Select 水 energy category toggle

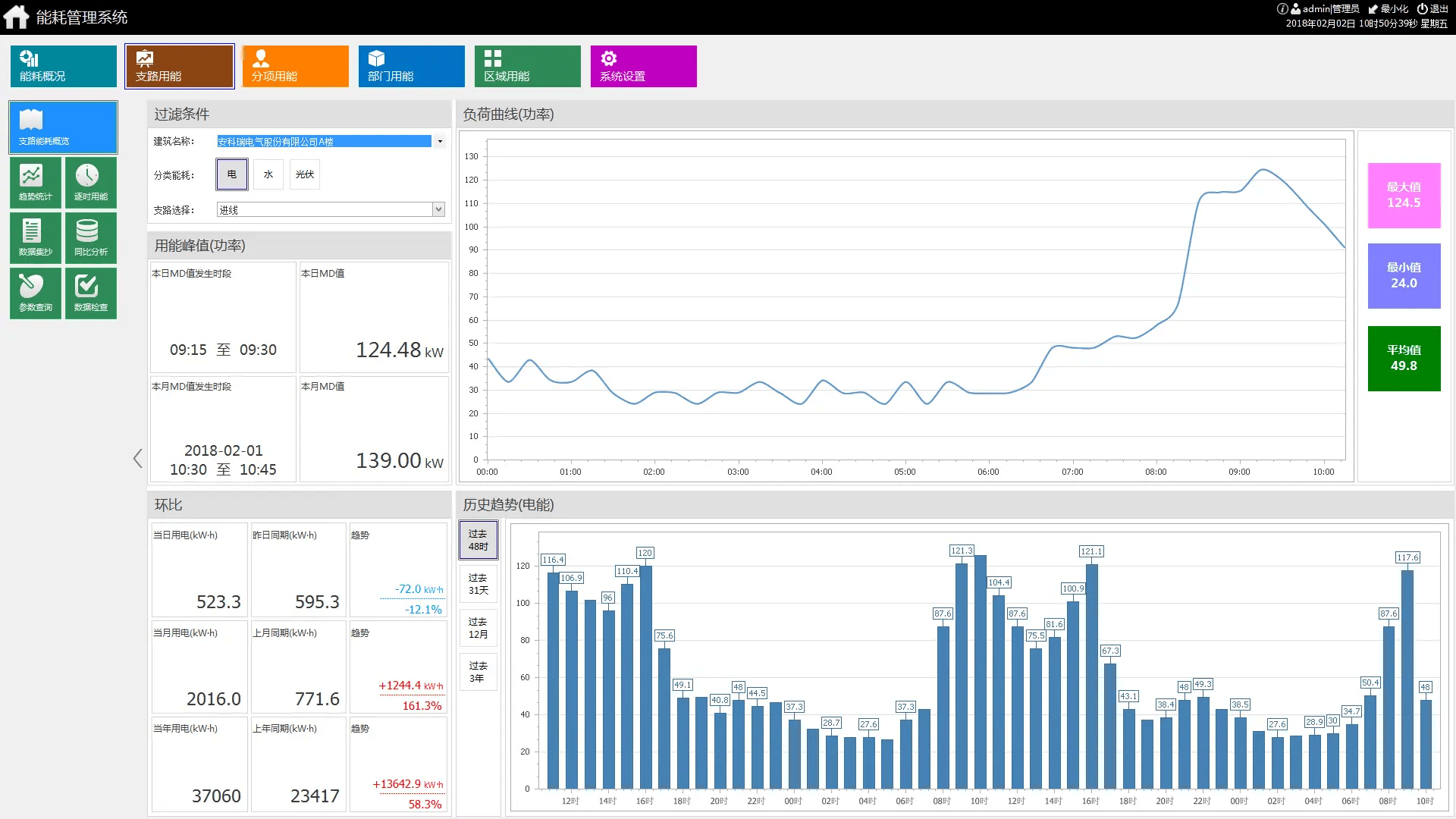click(x=268, y=174)
